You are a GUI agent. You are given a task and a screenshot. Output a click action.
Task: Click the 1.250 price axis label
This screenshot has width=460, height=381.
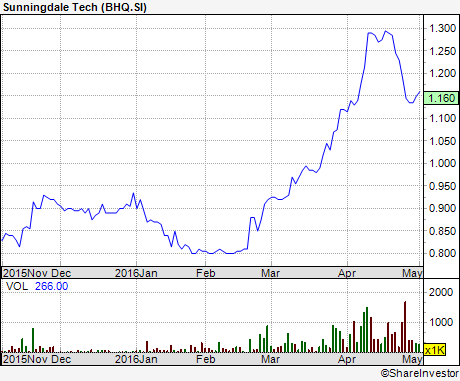pos(442,51)
